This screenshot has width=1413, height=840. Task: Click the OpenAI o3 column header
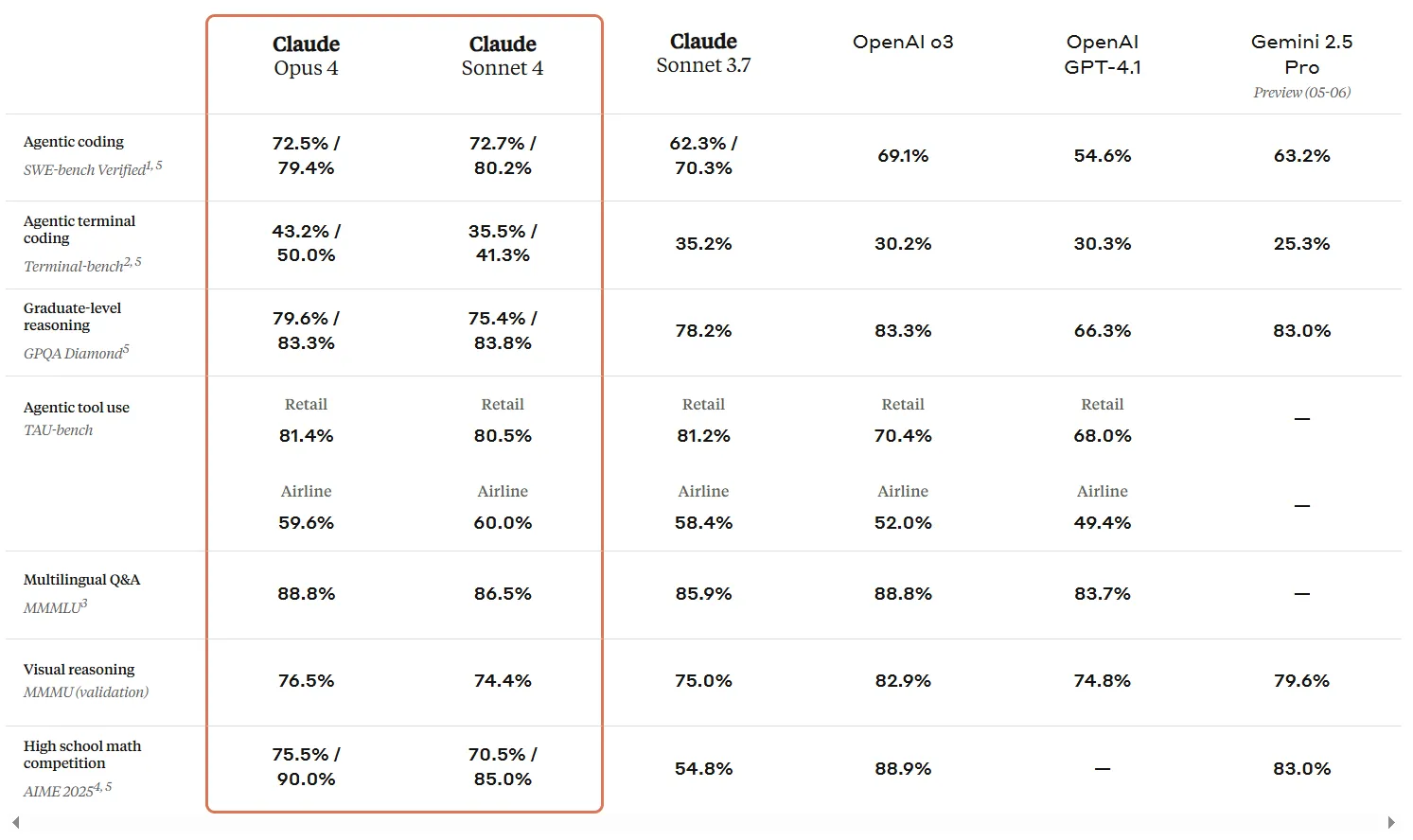point(903,42)
